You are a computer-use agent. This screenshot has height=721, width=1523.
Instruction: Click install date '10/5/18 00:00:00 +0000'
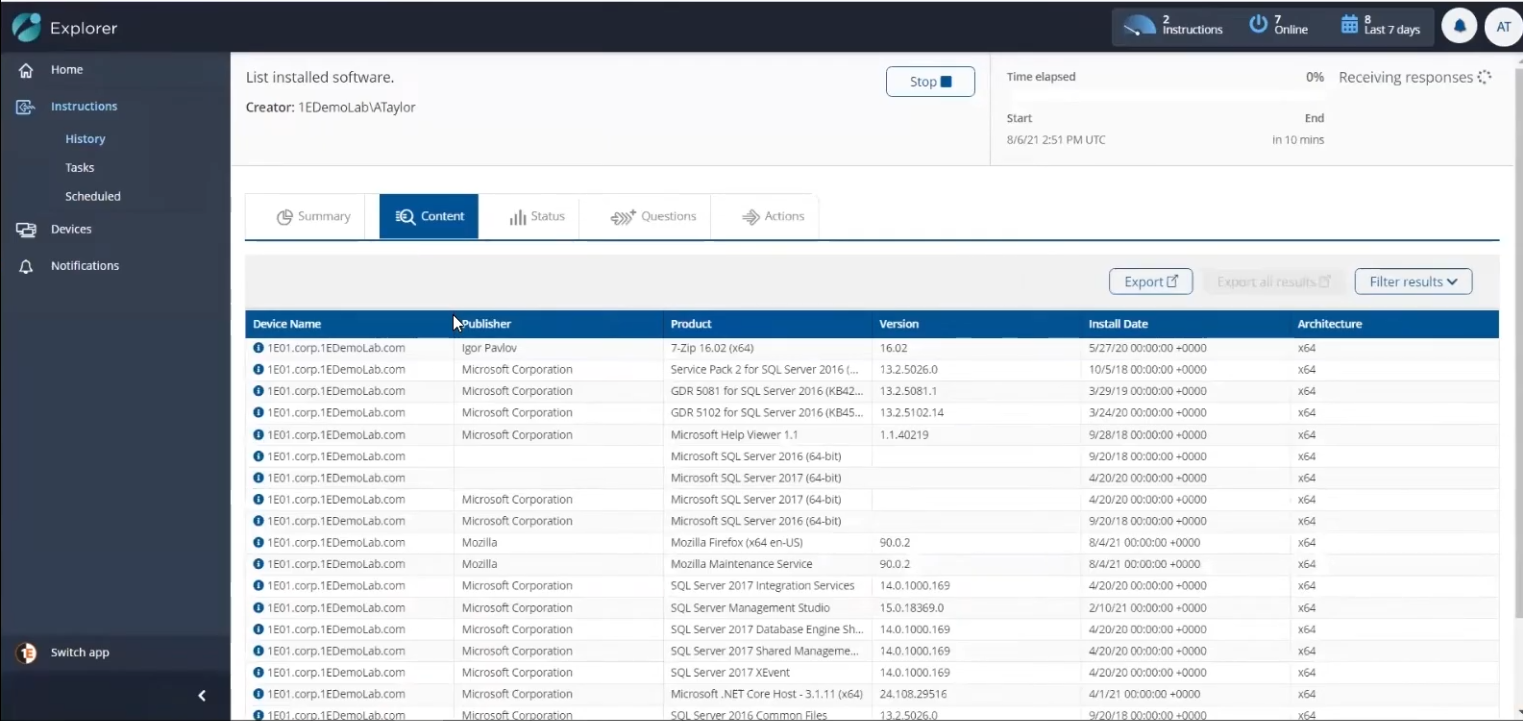click(1147, 370)
